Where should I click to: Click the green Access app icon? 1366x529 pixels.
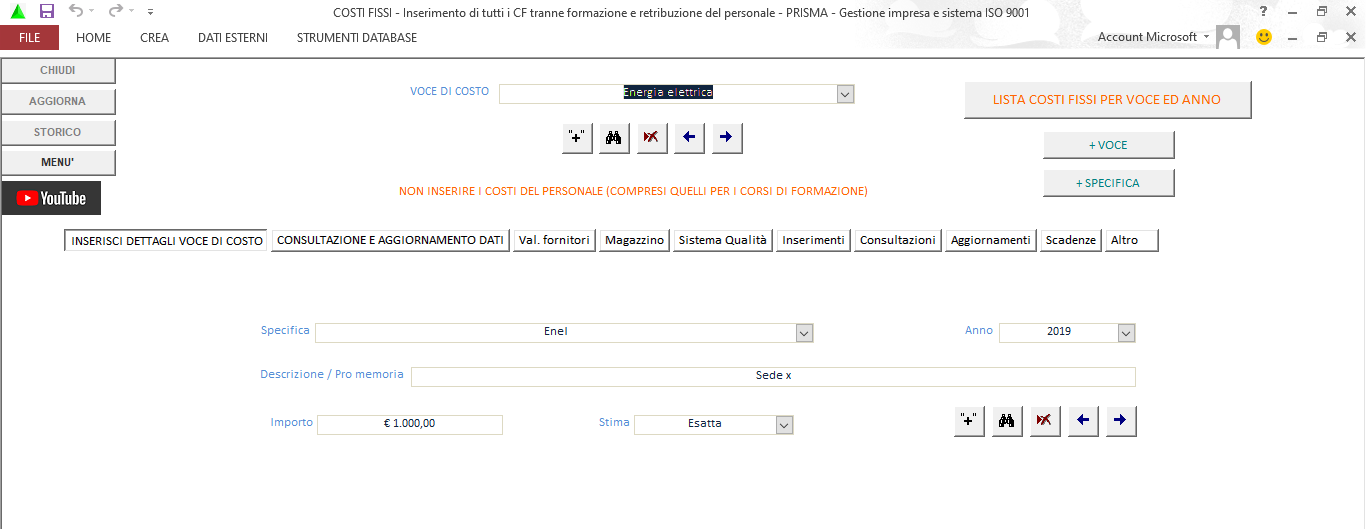pyautogui.click(x=17, y=12)
